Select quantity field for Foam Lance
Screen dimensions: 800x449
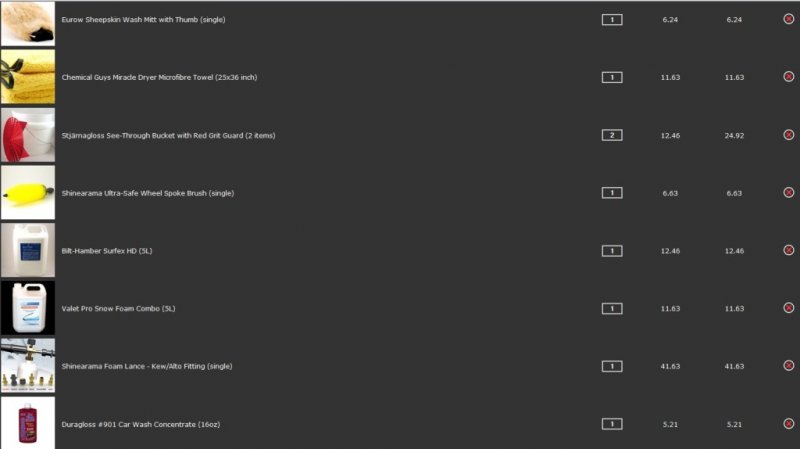point(612,366)
